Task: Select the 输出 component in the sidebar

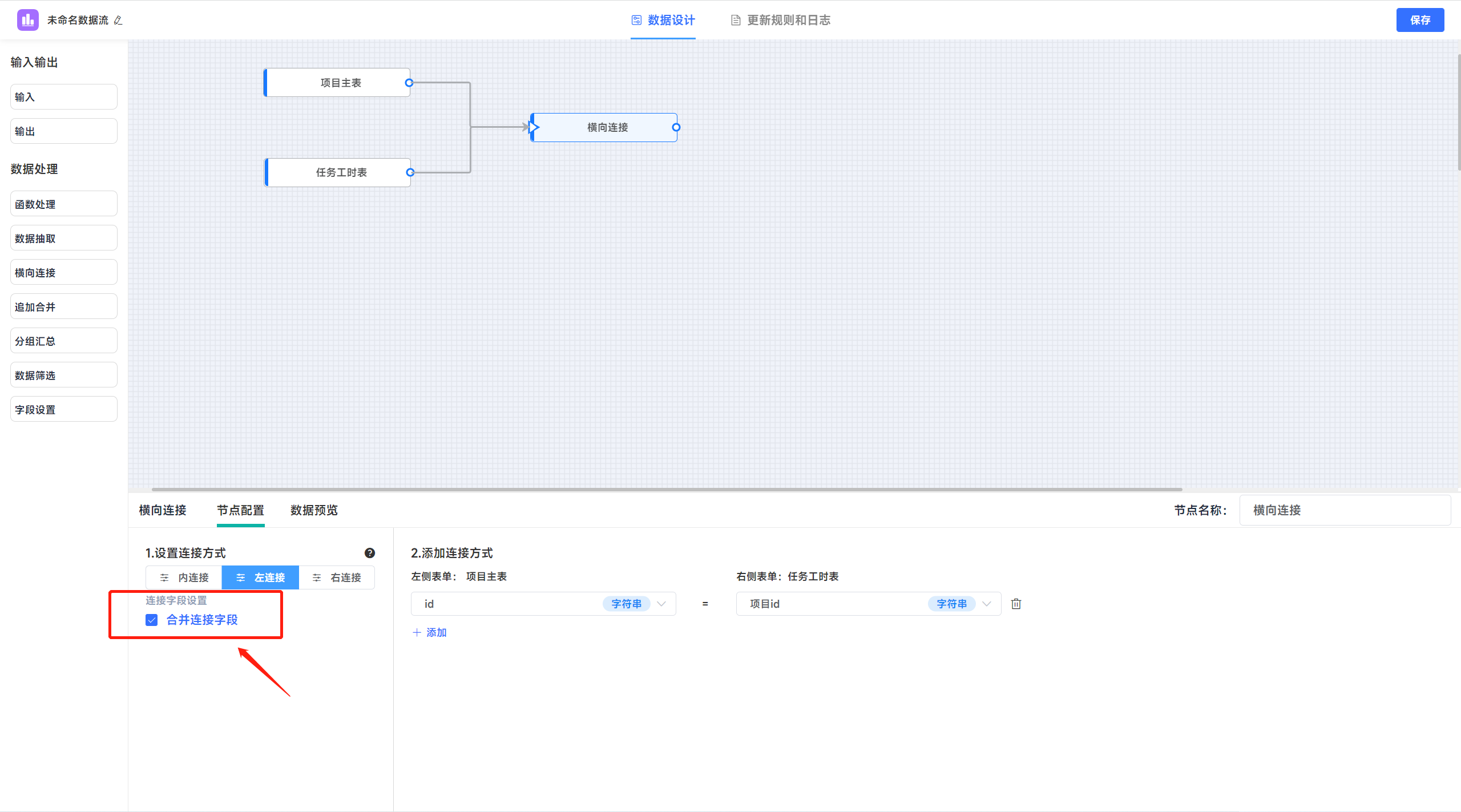Action: pyautogui.click(x=64, y=131)
